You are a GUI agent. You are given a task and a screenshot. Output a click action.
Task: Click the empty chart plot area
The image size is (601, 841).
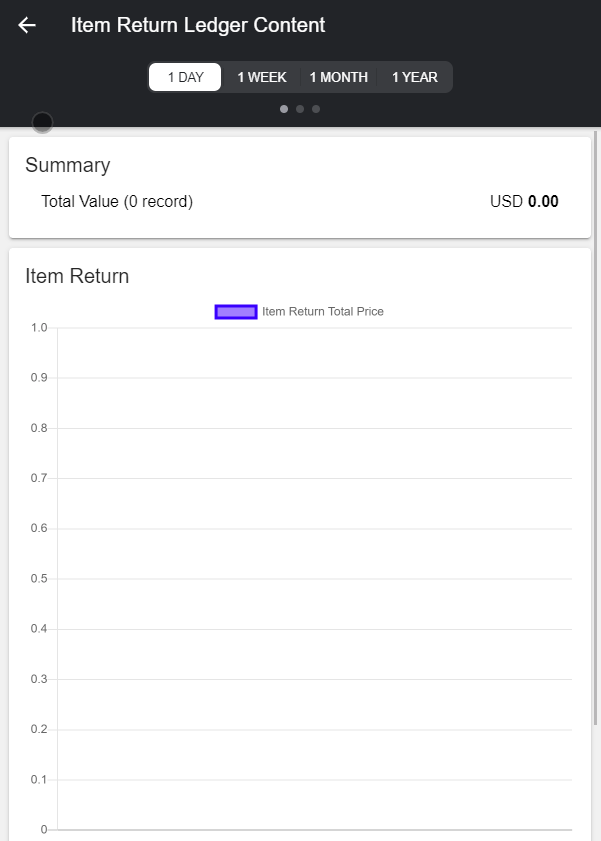[314, 578]
